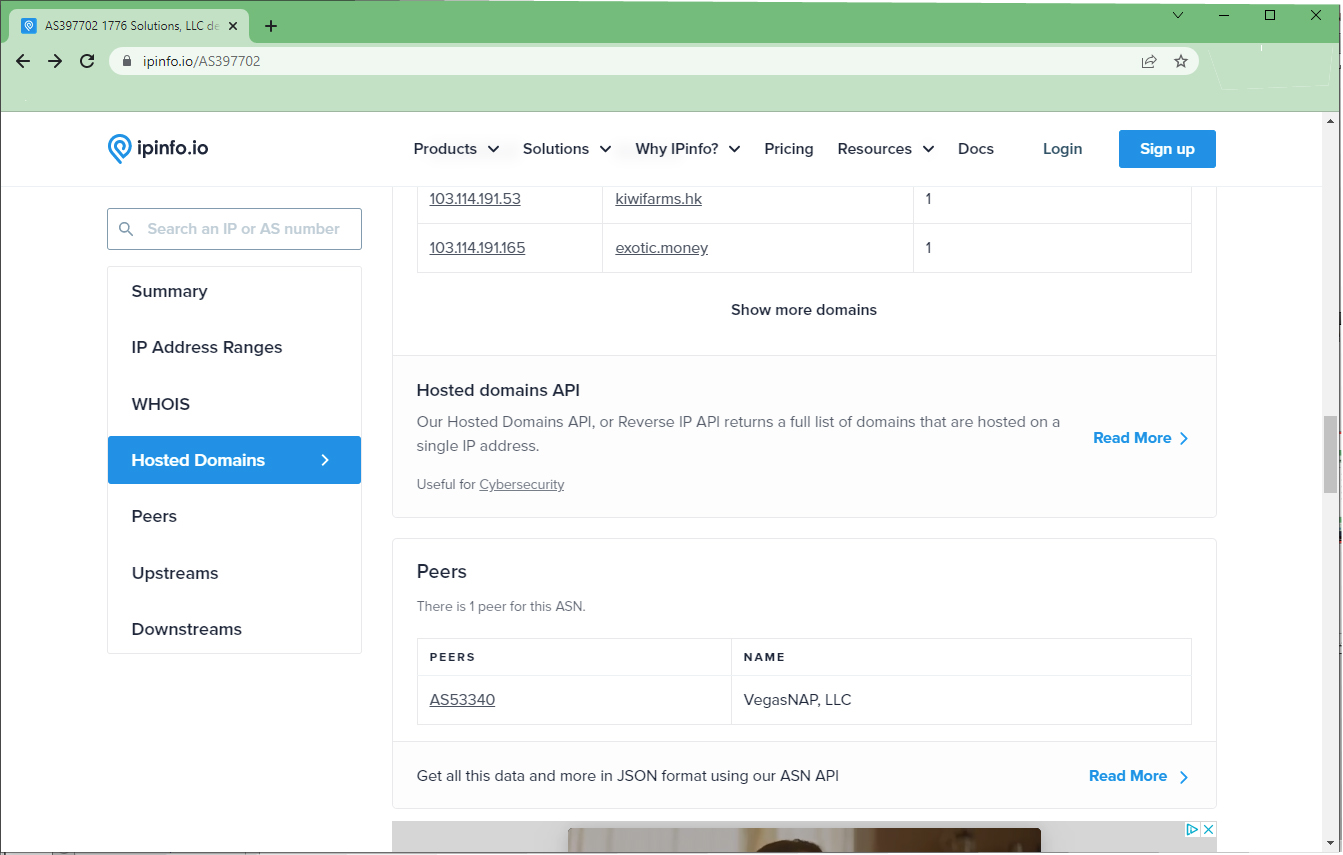Click the Sign up button
Image resolution: width=1343 pixels, height=855 pixels.
pyautogui.click(x=1167, y=149)
